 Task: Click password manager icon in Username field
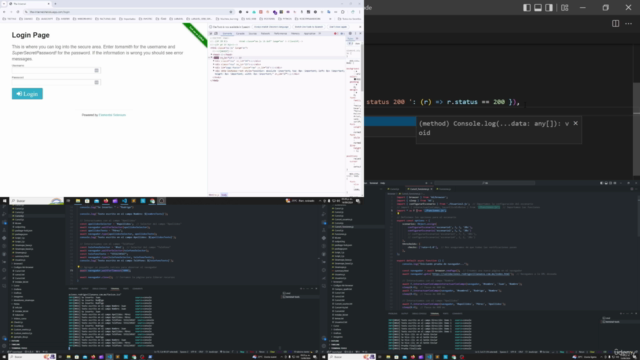point(96,70)
